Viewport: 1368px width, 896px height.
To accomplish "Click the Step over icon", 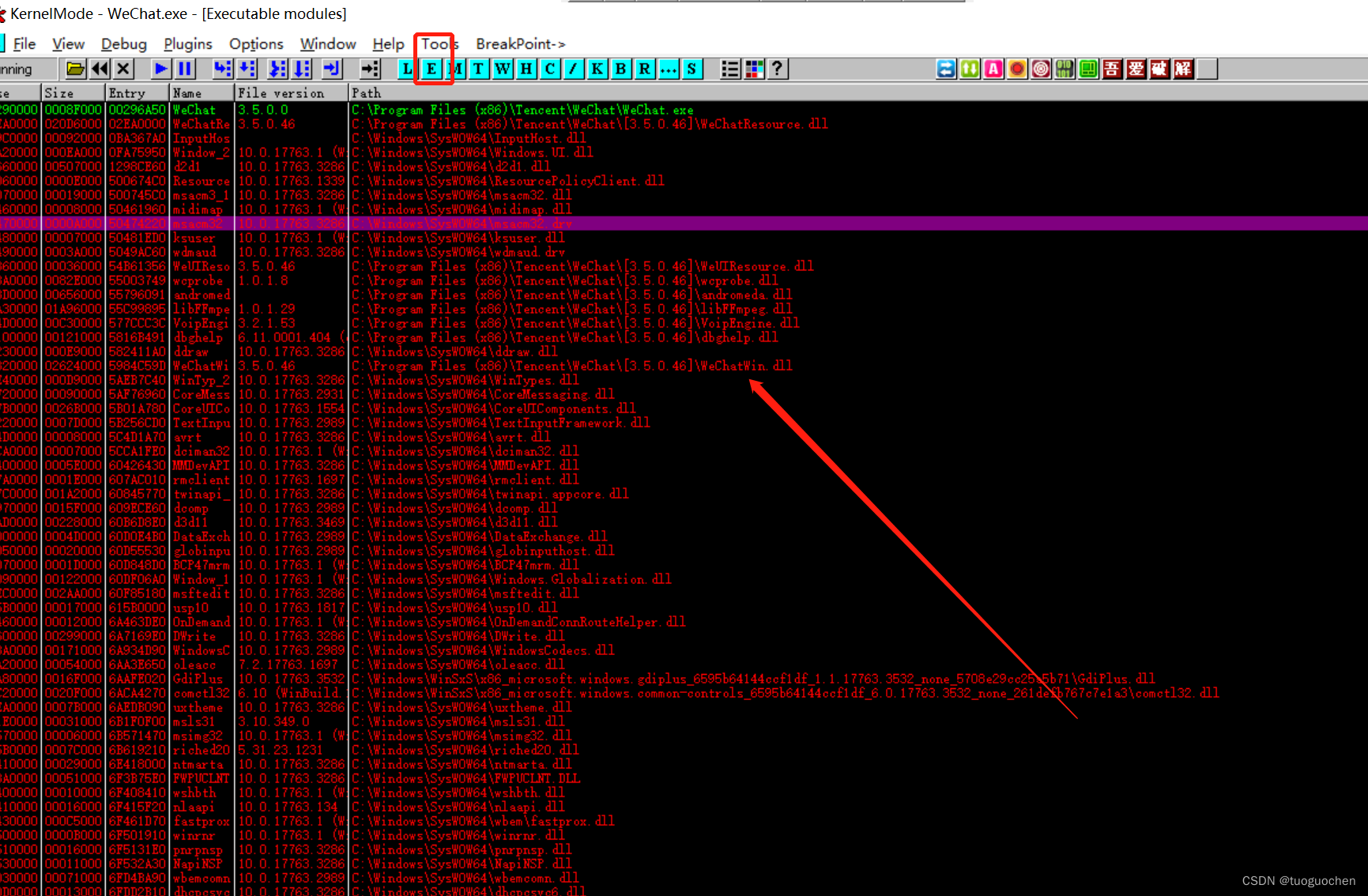I will coord(247,69).
